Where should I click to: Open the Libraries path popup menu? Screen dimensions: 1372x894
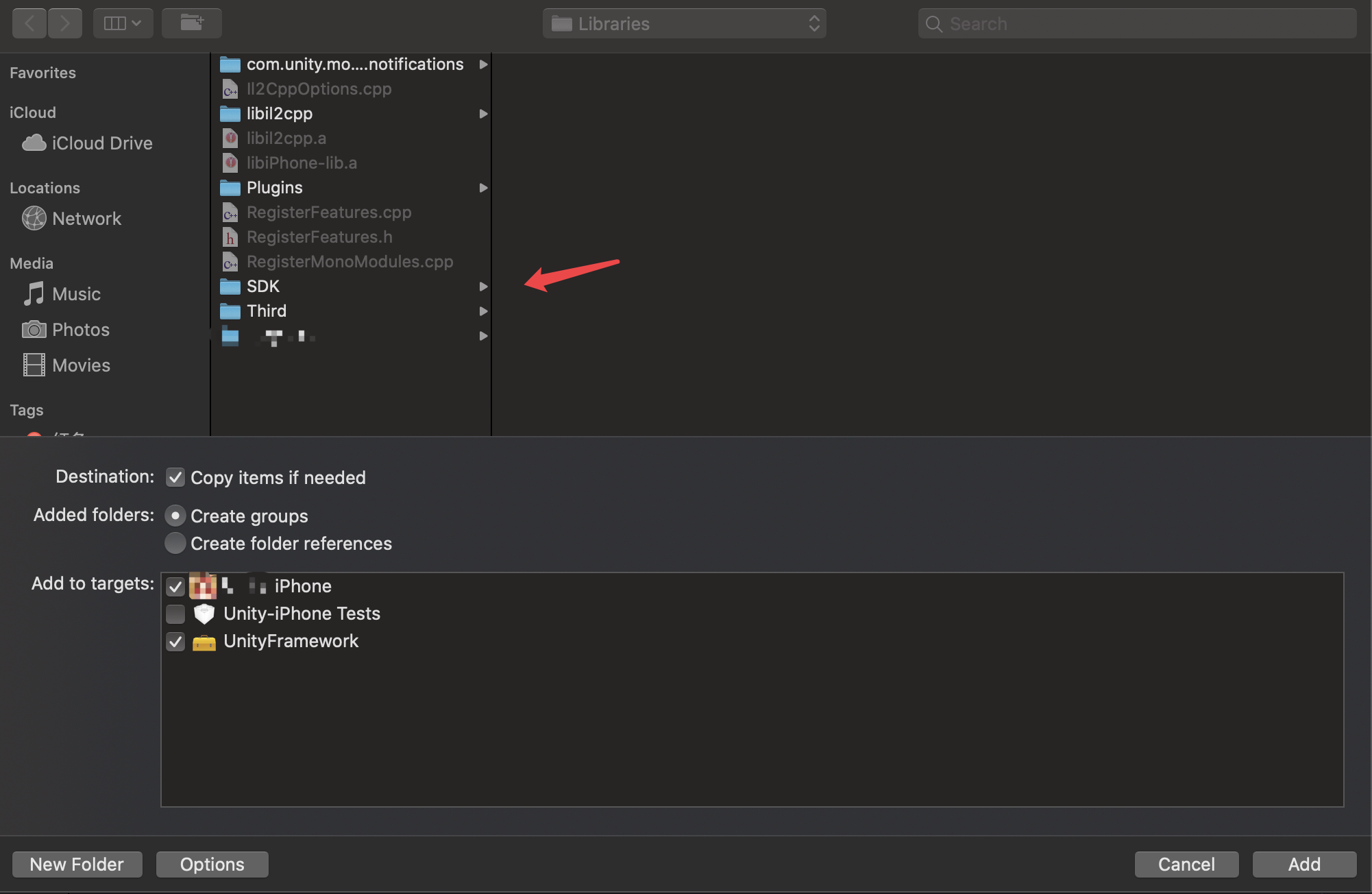coord(684,23)
